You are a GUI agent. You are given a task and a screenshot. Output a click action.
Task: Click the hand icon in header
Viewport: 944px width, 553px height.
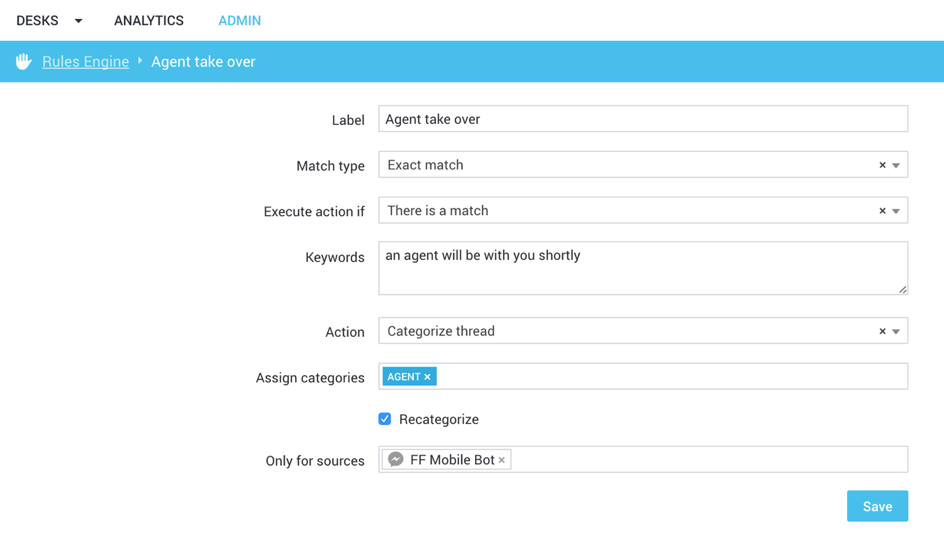click(24, 62)
